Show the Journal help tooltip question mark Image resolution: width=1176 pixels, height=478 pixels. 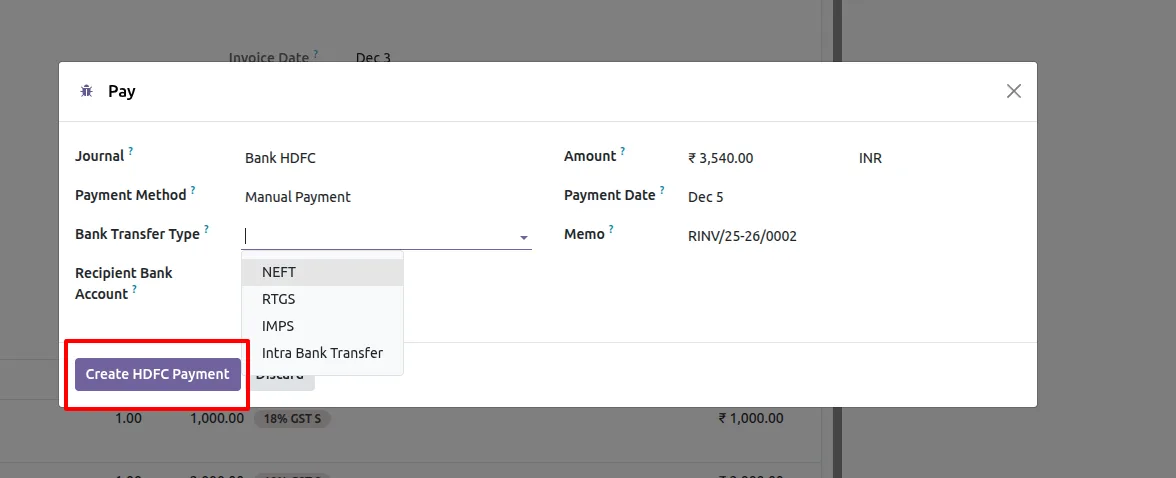pos(130,151)
